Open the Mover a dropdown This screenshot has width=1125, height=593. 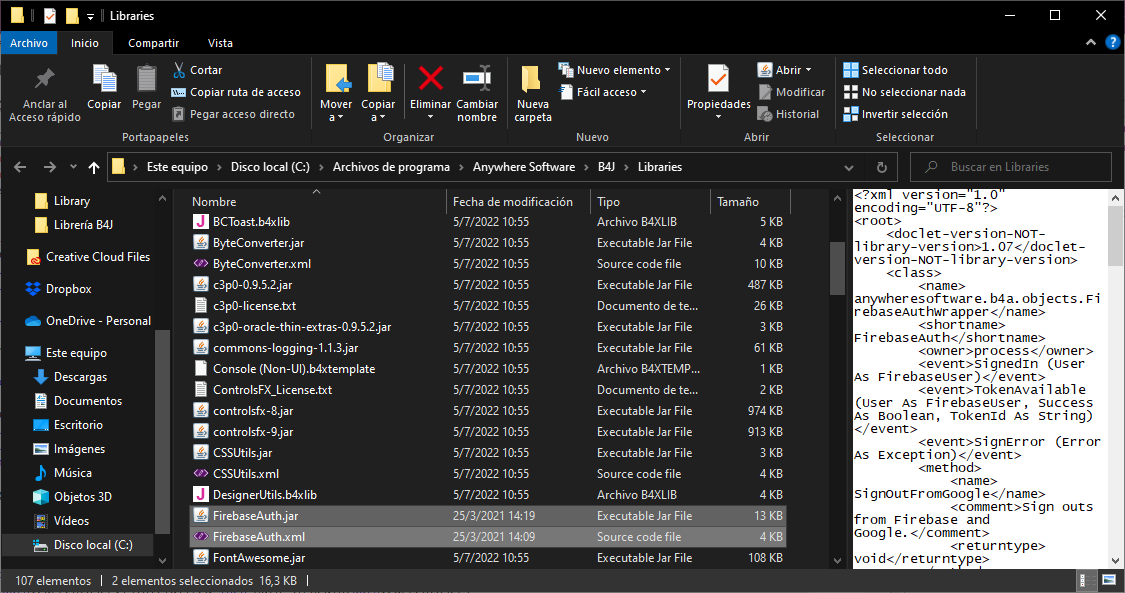click(336, 110)
